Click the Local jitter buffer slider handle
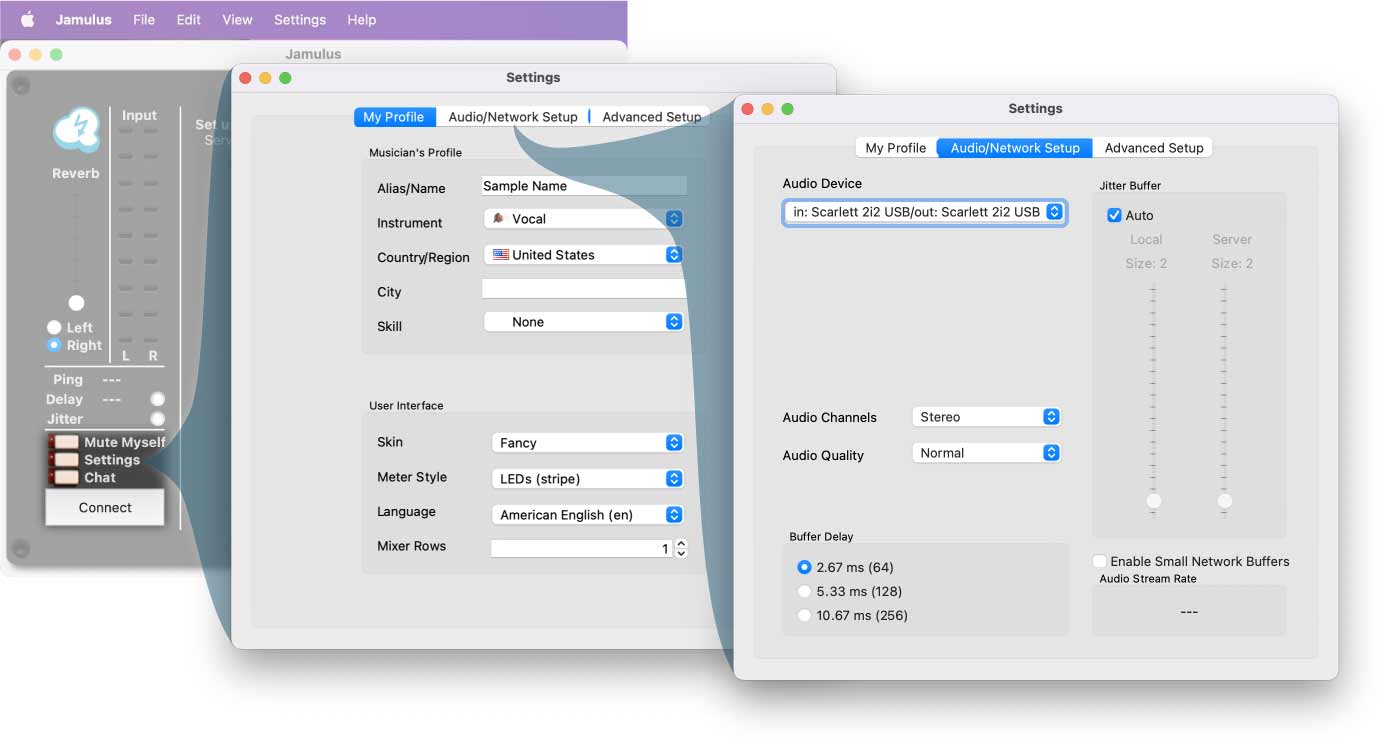 tap(1154, 501)
